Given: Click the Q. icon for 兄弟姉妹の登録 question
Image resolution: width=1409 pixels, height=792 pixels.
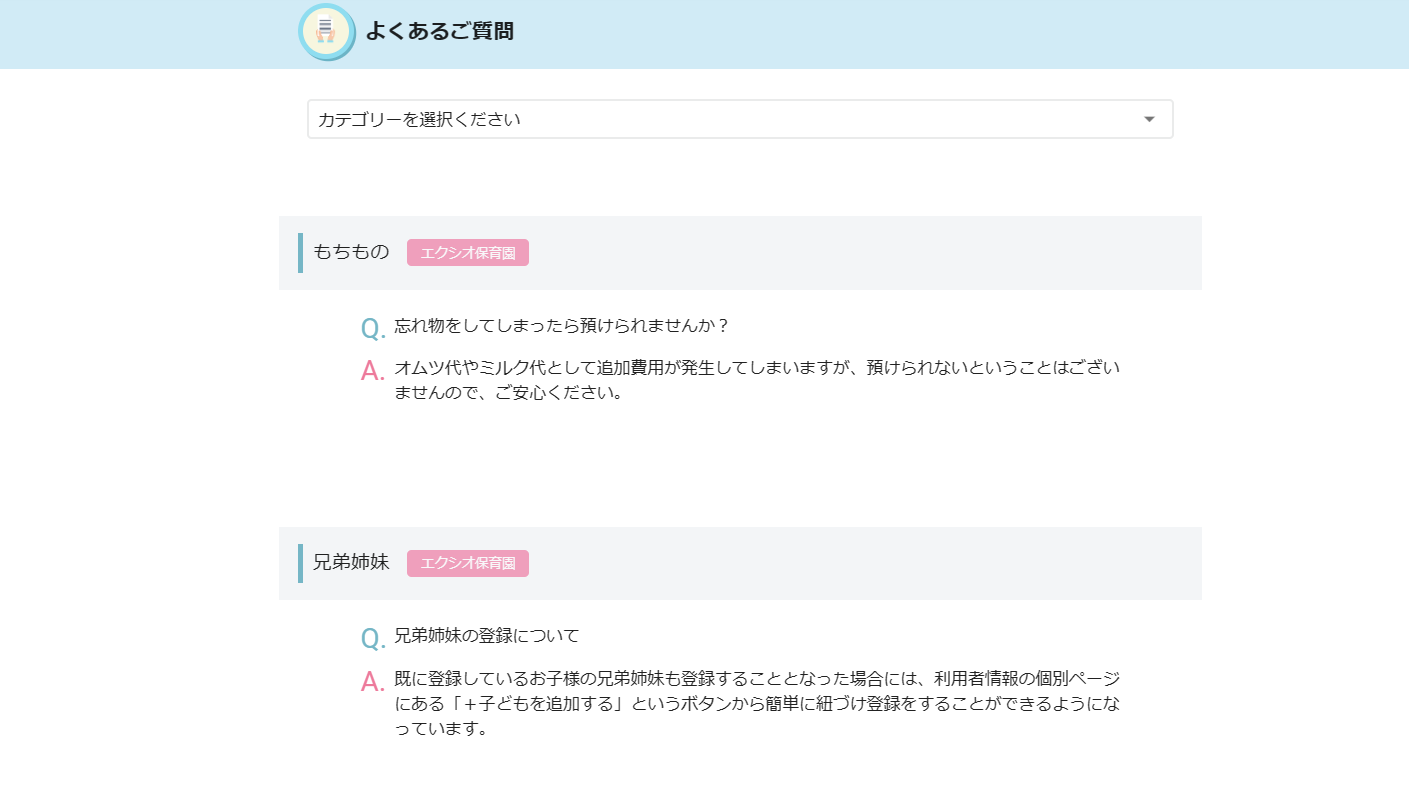Looking at the screenshot, I should [x=372, y=638].
